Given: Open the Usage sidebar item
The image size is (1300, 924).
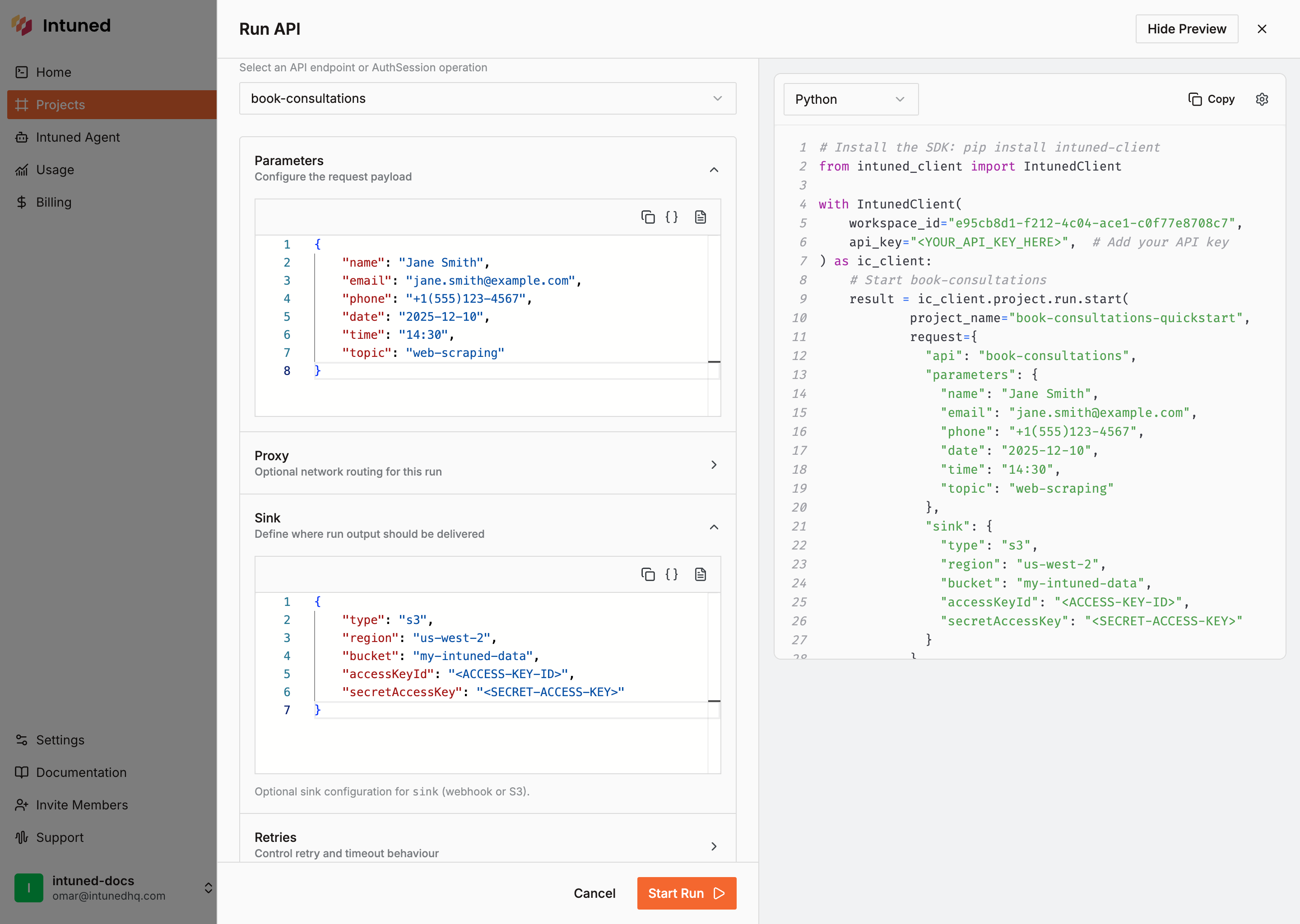Looking at the screenshot, I should [x=55, y=170].
